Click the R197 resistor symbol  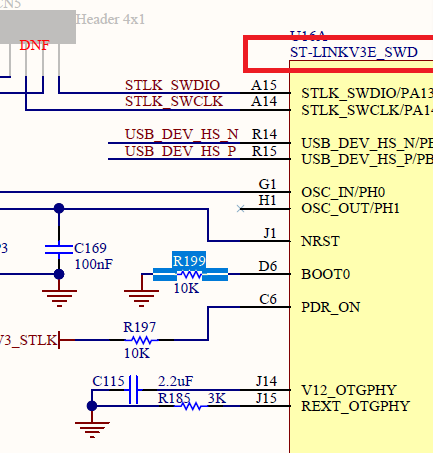[x=141, y=340]
